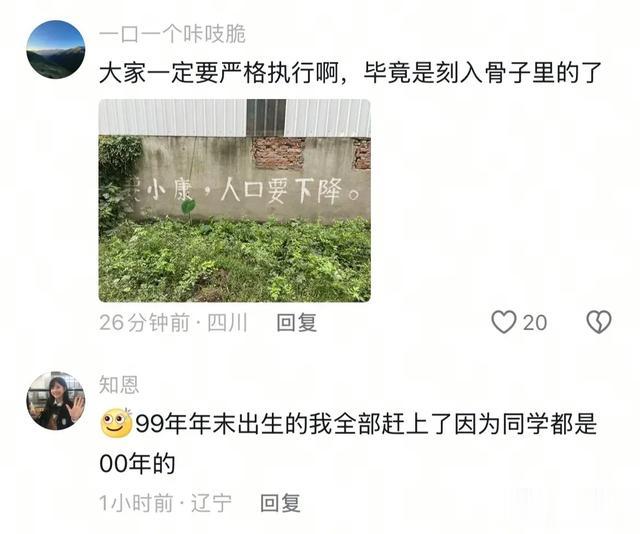Viewport: 640px width, 534px height.
Task: Tap the broken heart dislike icon
Action: (x=599, y=323)
